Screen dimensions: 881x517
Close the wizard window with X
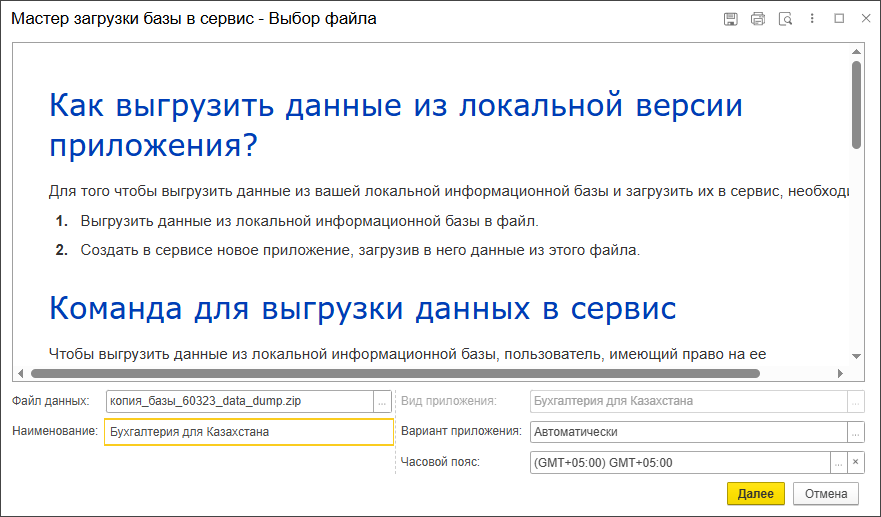click(x=866, y=19)
